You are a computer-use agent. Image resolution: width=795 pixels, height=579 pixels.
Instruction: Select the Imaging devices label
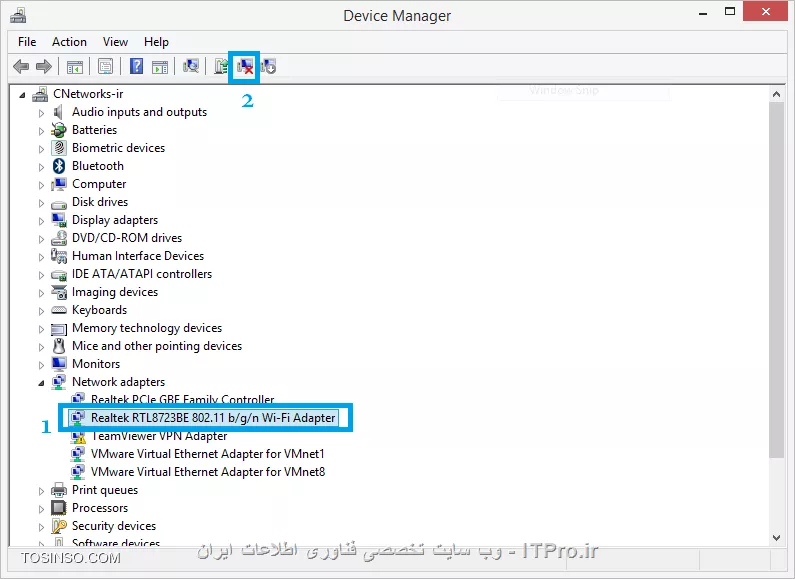(115, 292)
